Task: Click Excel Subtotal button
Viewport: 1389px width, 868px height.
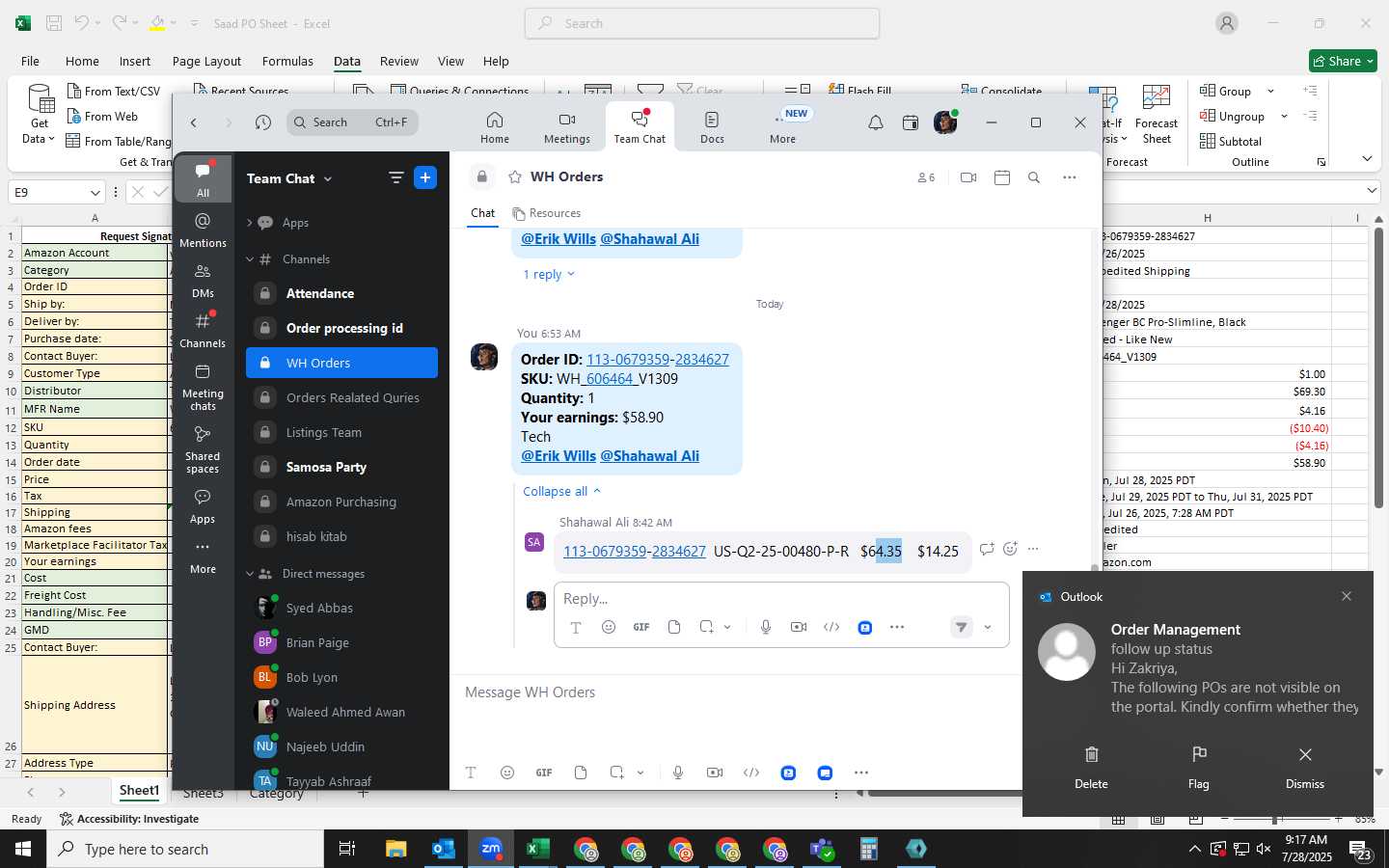Action: coord(1230,141)
